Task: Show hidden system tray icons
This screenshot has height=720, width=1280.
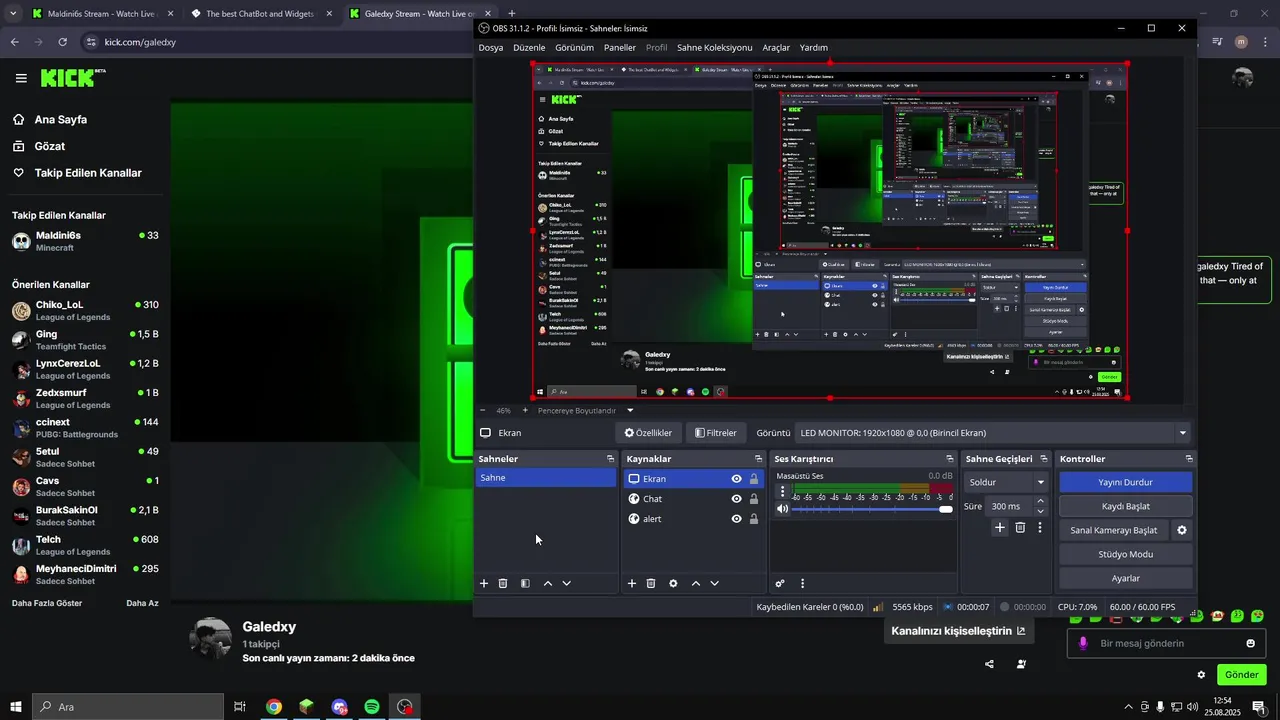Action: pyautogui.click(x=1129, y=707)
